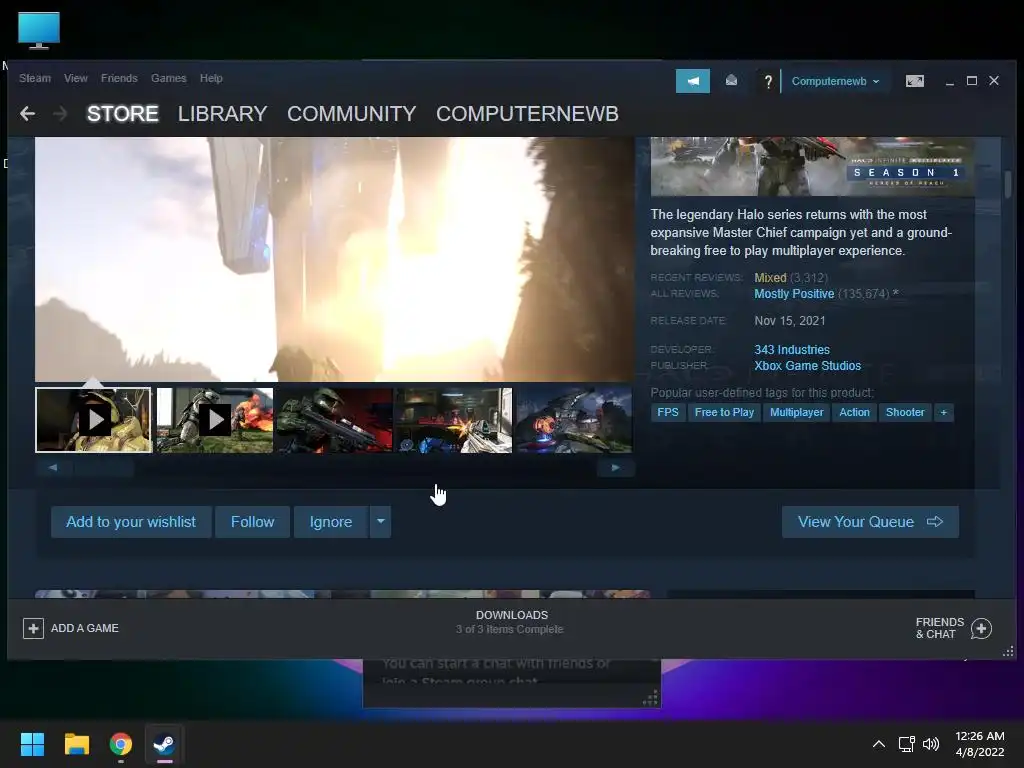The height and width of the screenshot is (768, 1024).
Task: Select the fifth screenshot thumbnail
Action: (x=574, y=420)
